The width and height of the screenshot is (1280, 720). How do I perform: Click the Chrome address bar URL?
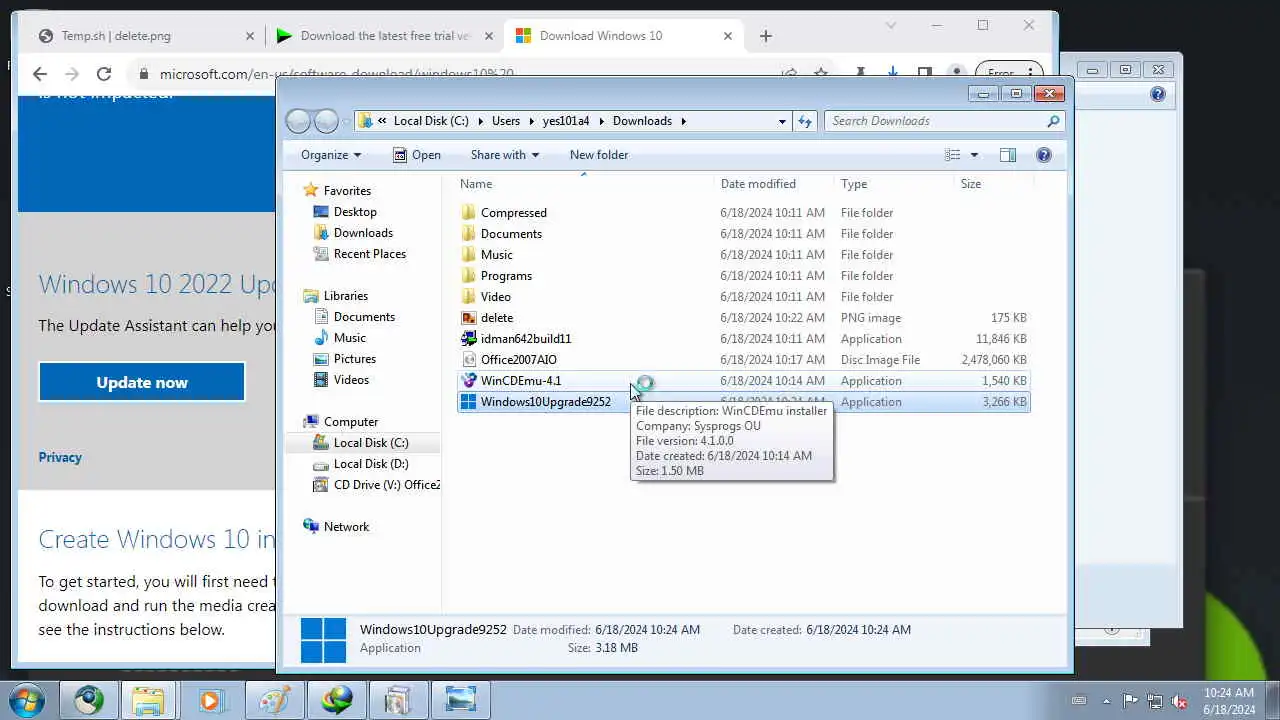click(336, 74)
